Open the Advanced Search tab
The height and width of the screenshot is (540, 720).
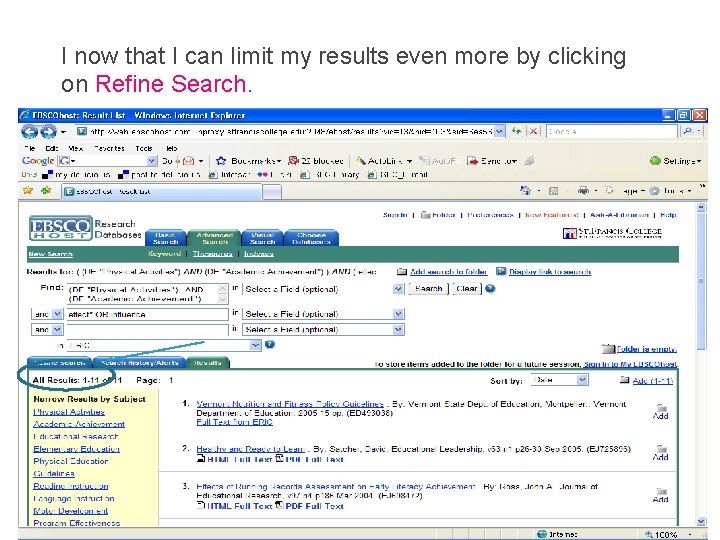coord(214,238)
